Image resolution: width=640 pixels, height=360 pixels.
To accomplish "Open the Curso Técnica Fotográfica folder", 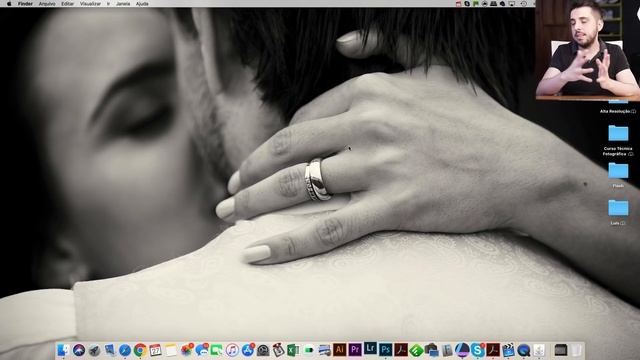I will (x=618, y=133).
